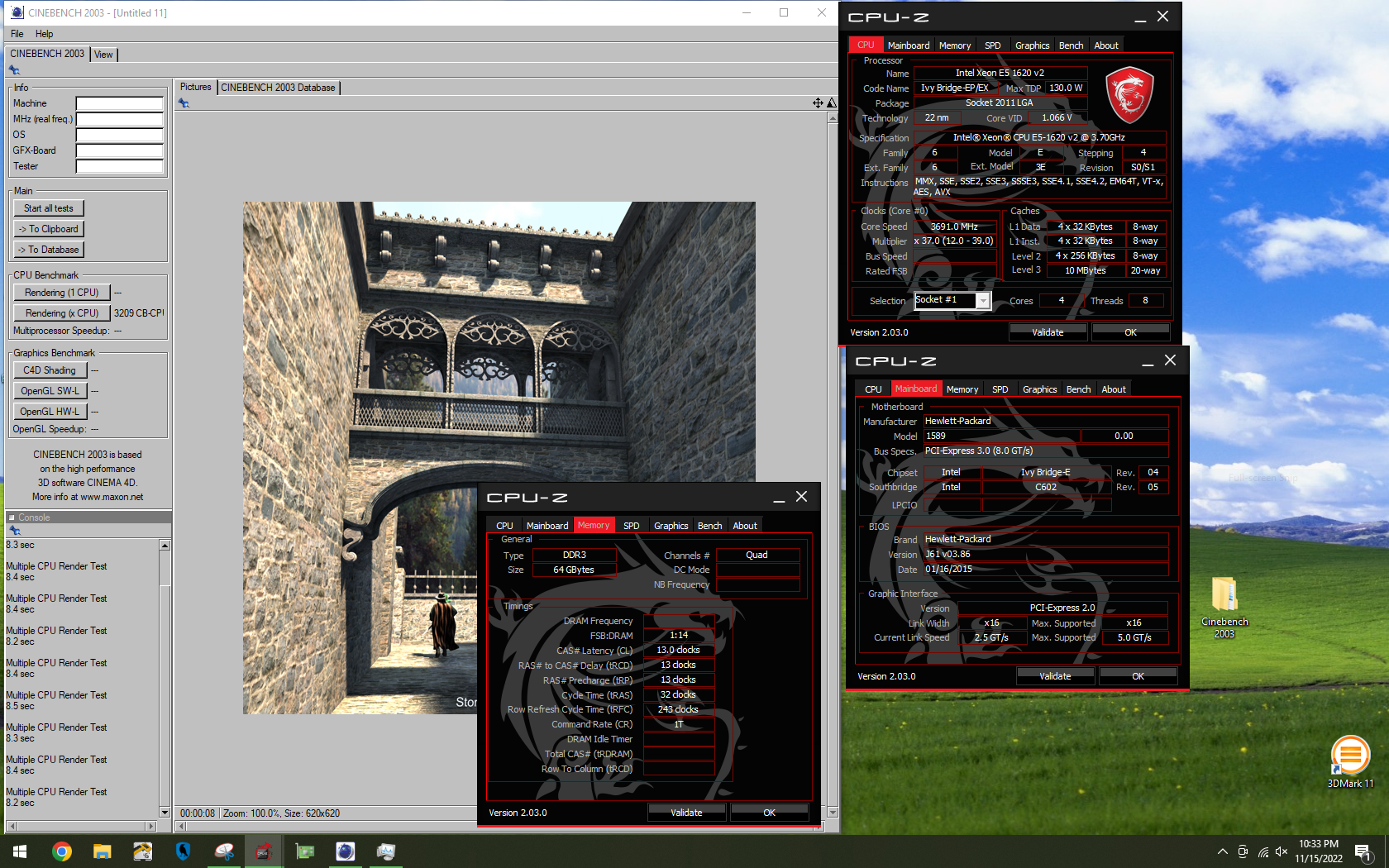Viewport: 1389px width, 868px height.
Task: Open hammer ruler taskbar application
Action: [142, 851]
